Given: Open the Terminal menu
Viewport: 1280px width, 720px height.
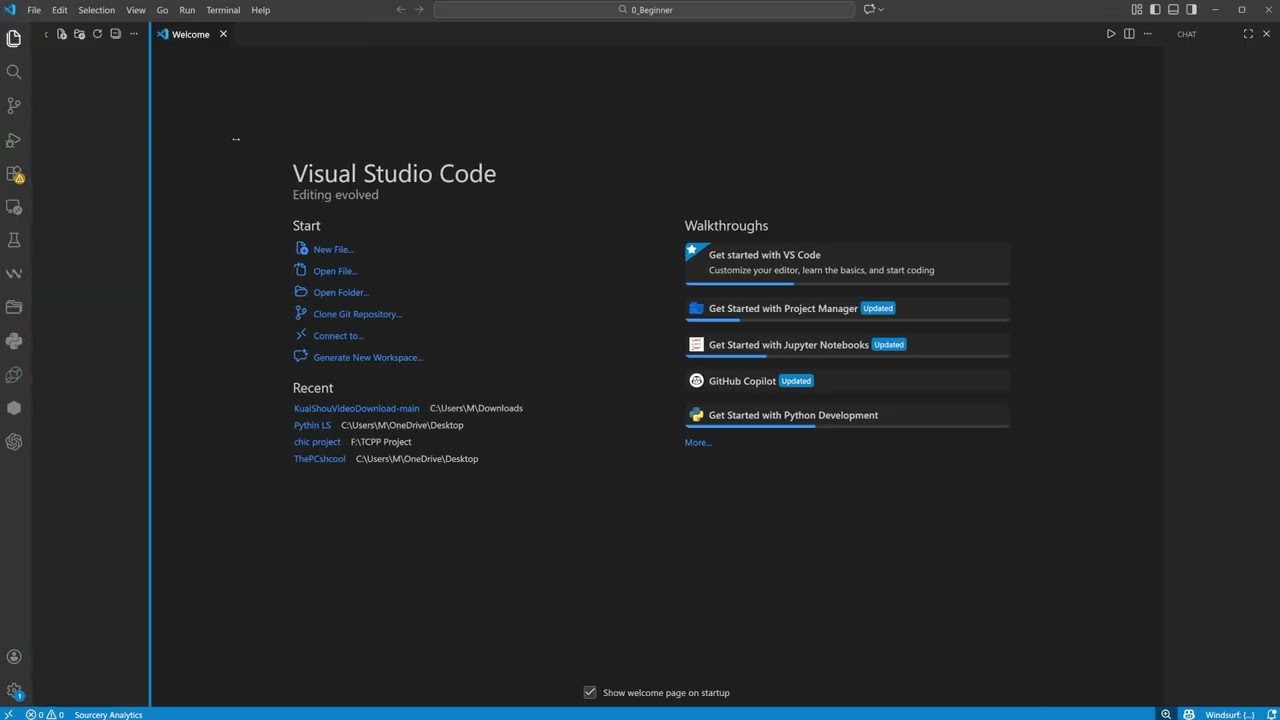Looking at the screenshot, I should pyautogui.click(x=223, y=10).
